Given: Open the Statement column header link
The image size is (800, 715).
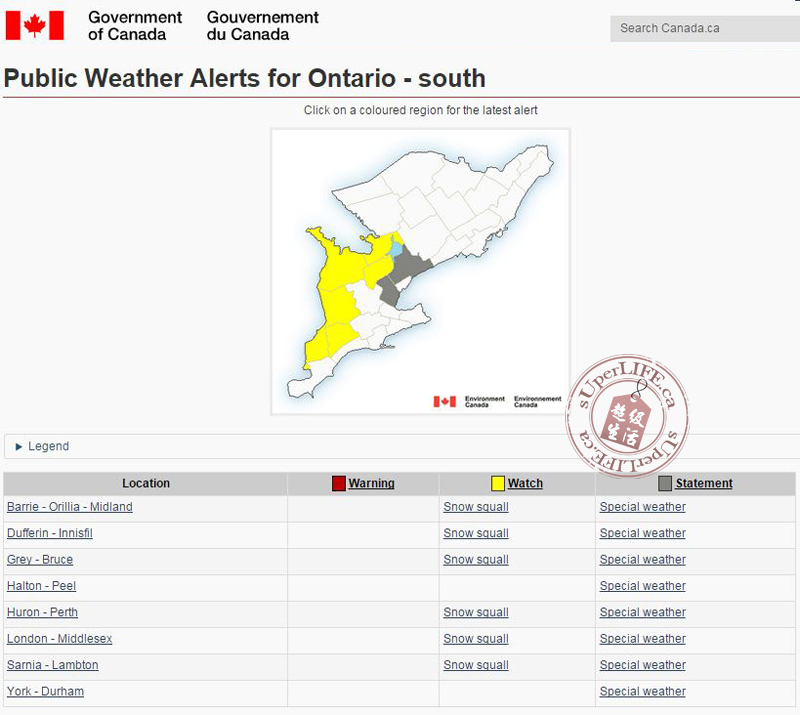Looking at the screenshot, I should pyautogui.click(x=704, y=484).
